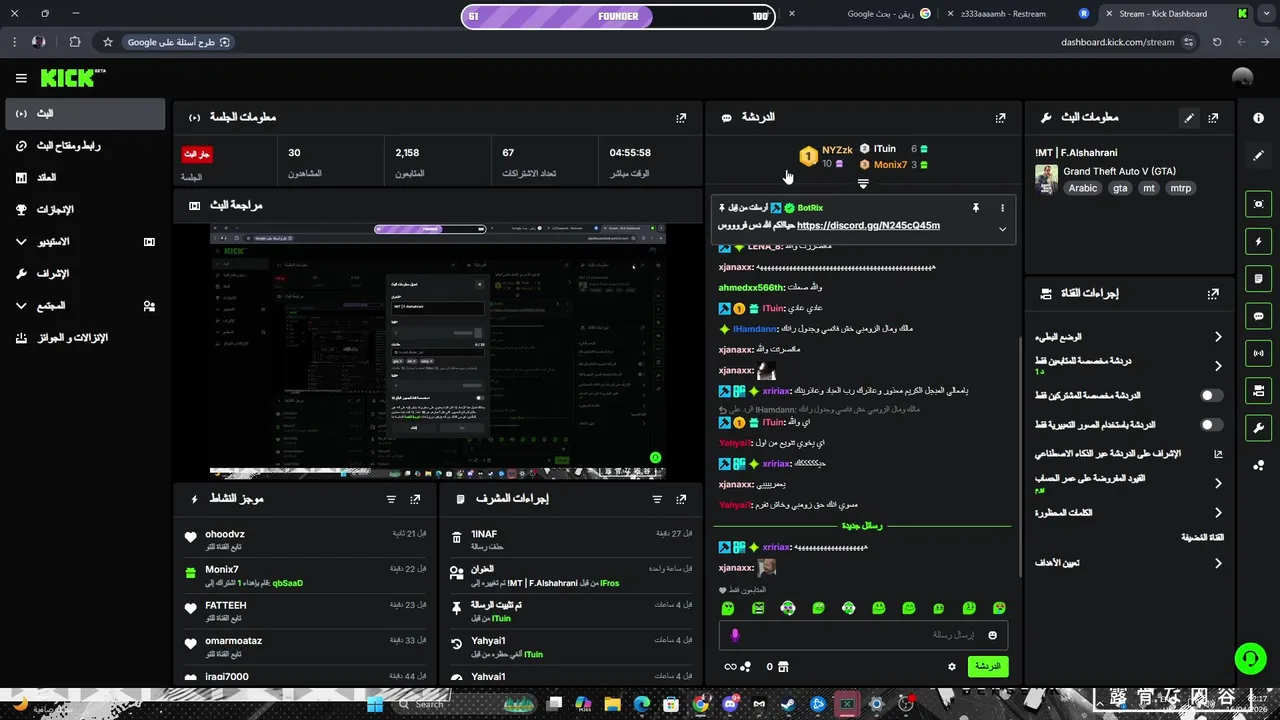Image resolution: width=1280 pixels, height=720 pixels.
Task: Filter موجز النشاط feed
Action: [391, 499]
